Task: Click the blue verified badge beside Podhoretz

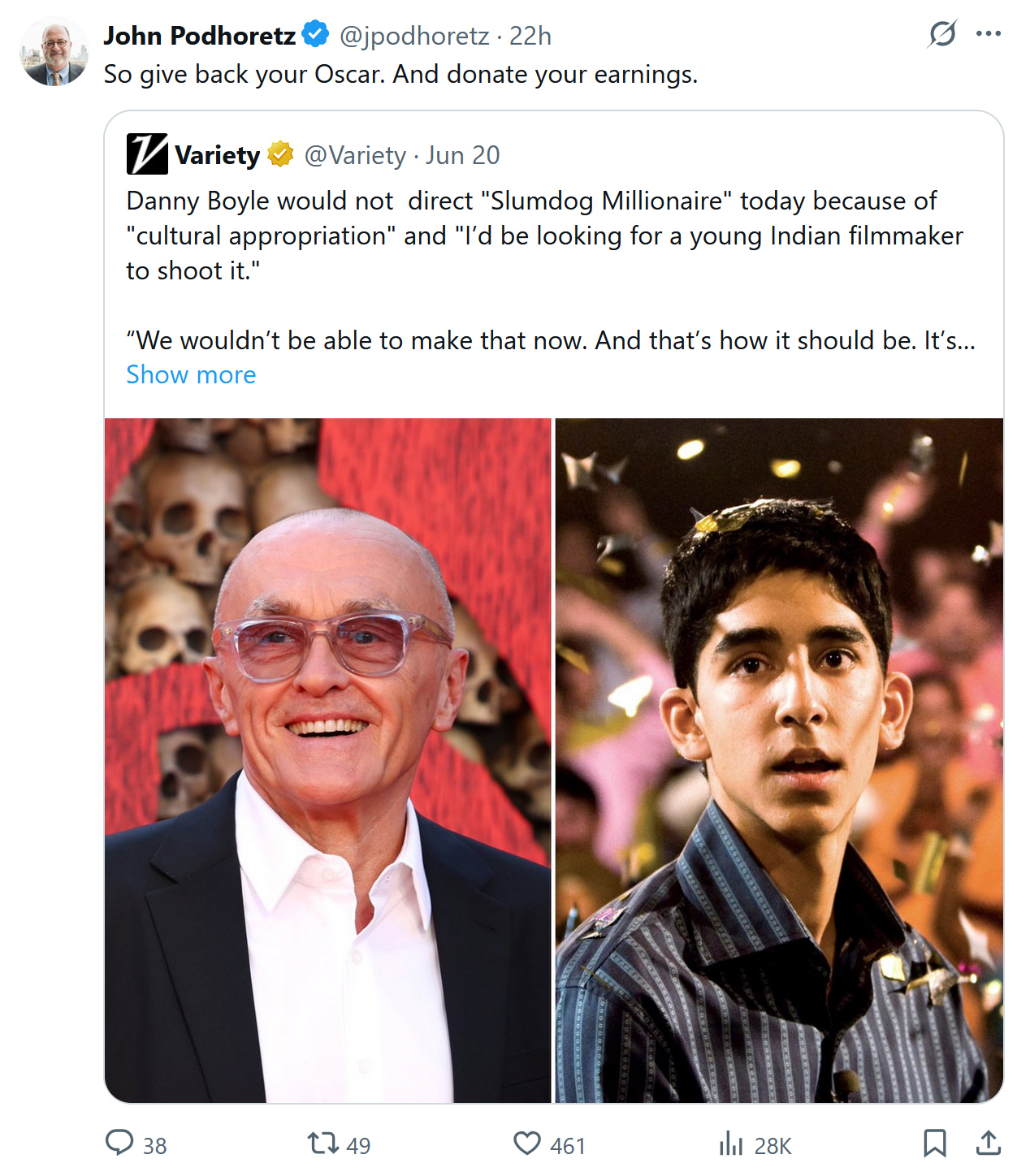Action: (x=315, y=35)
